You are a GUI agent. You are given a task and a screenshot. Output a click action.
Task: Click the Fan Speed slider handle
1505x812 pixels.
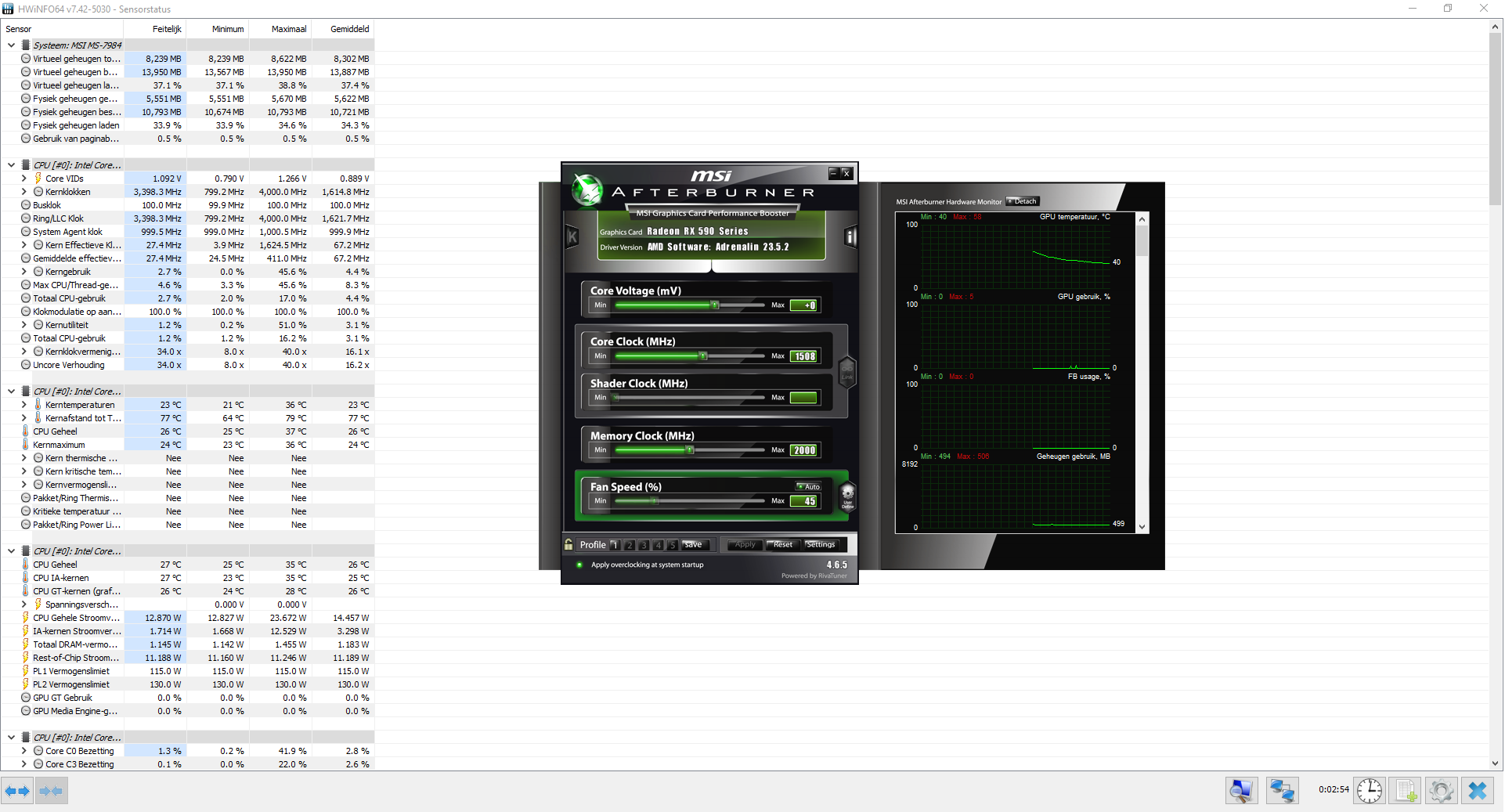pyautogui.click(x=655, y=500)
